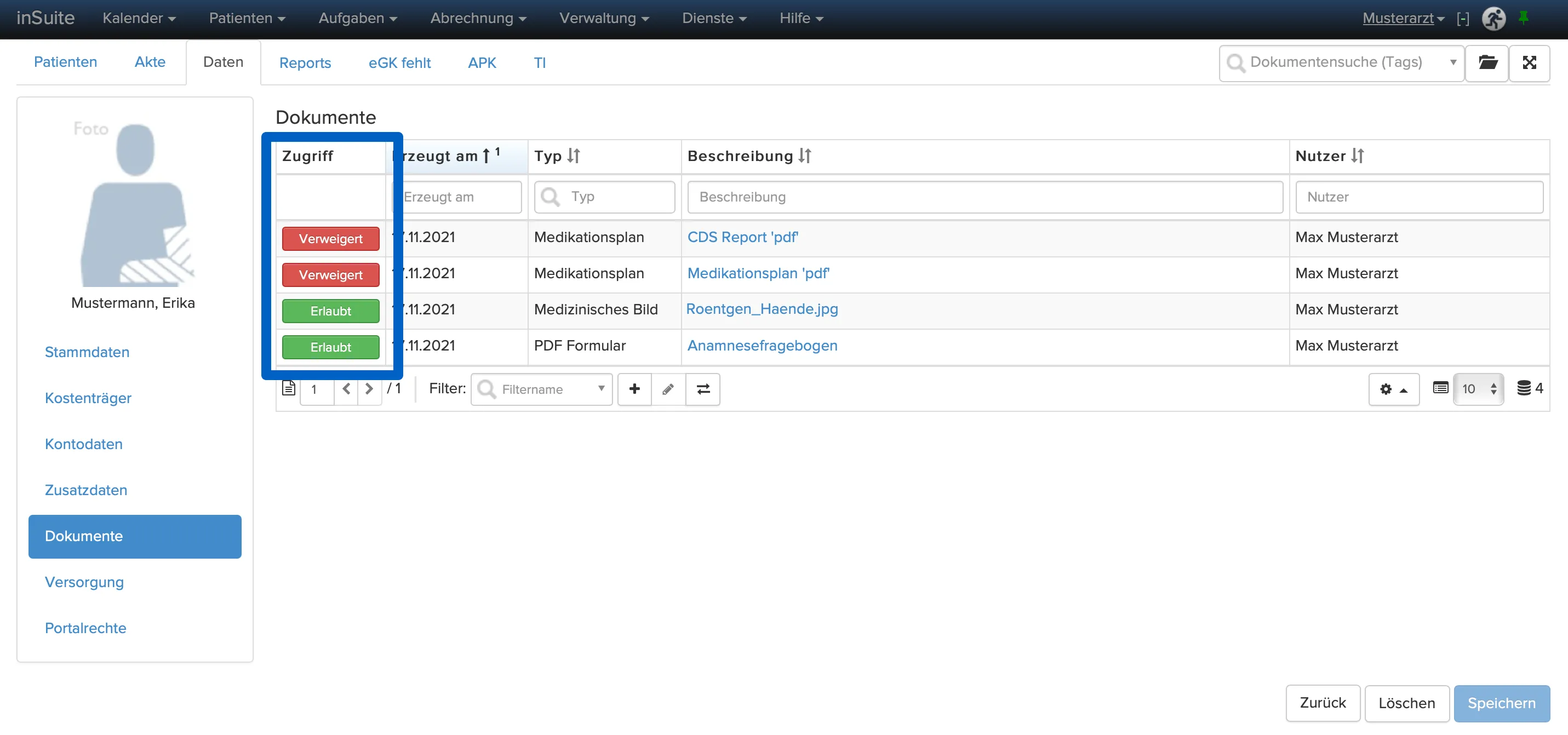
Task: Focus the Beschreibung filter field
Action: tap(985, 197)
